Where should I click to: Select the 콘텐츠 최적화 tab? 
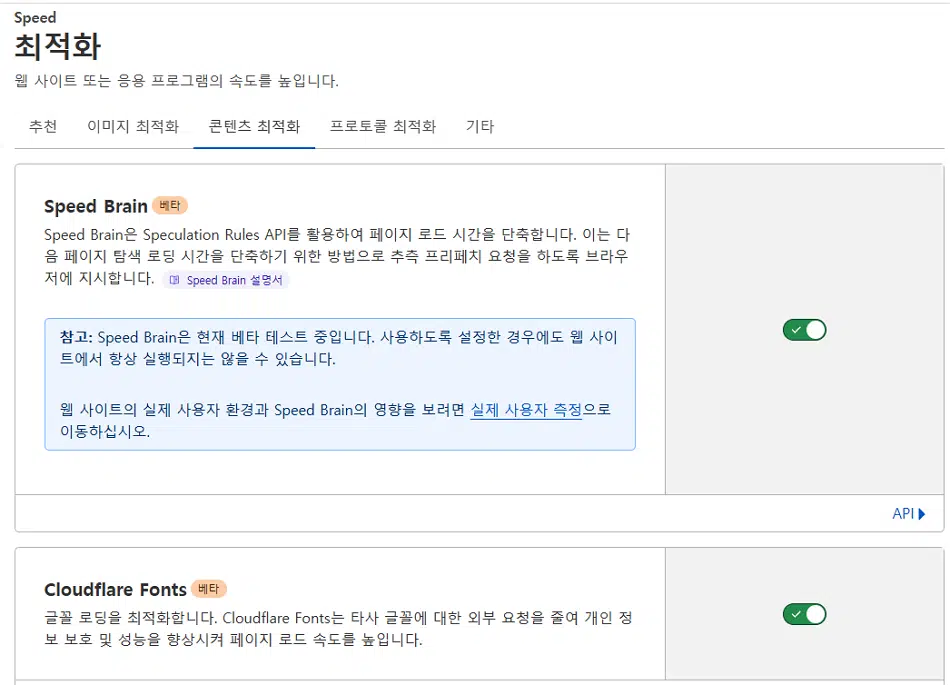point(254,127)
